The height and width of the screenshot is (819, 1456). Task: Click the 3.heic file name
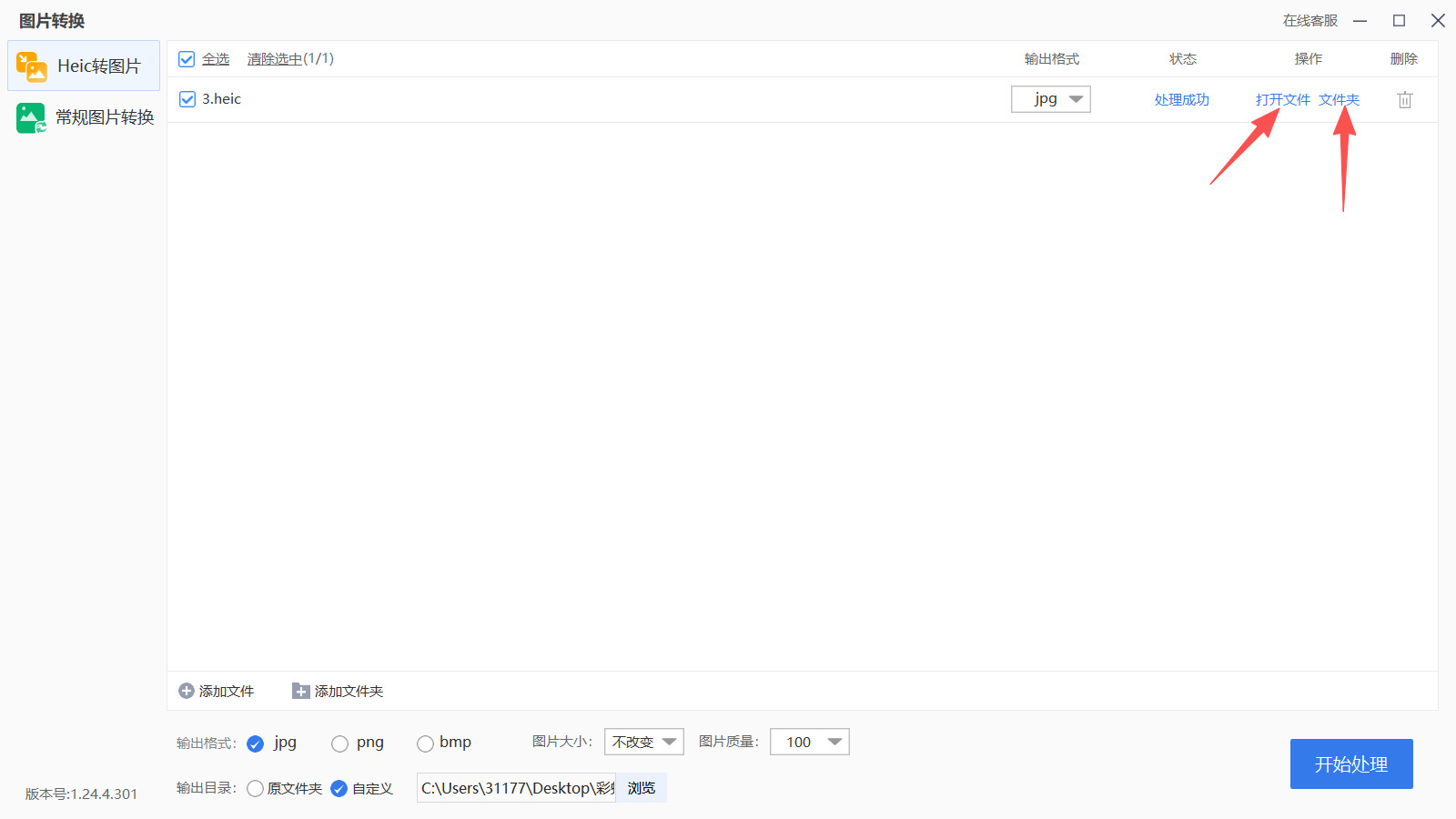(222, 99)
